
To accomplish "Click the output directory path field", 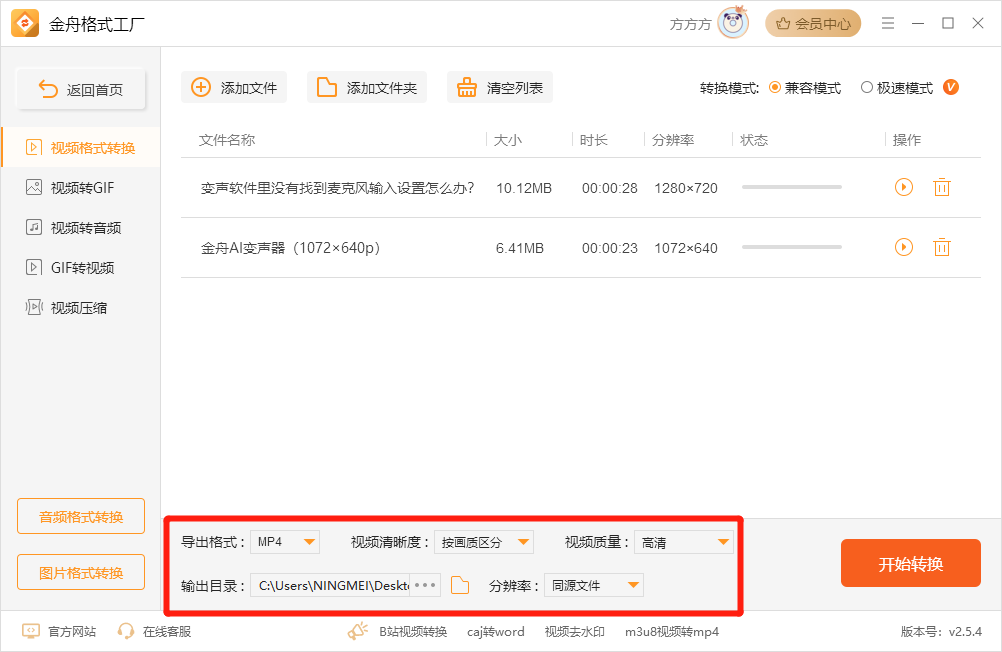I will [333, 586].
